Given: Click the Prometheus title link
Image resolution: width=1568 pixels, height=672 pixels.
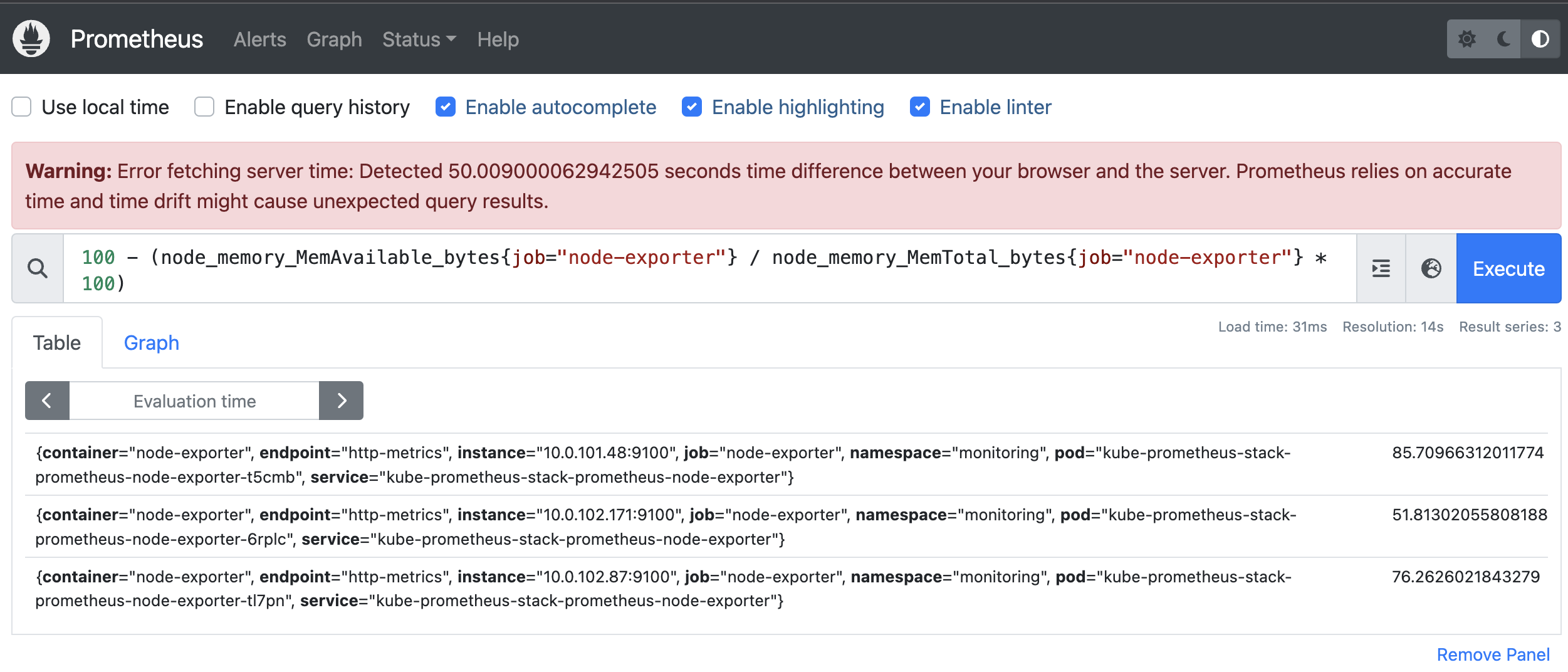Looking at the screenshot, I should [x=137, y=39].
